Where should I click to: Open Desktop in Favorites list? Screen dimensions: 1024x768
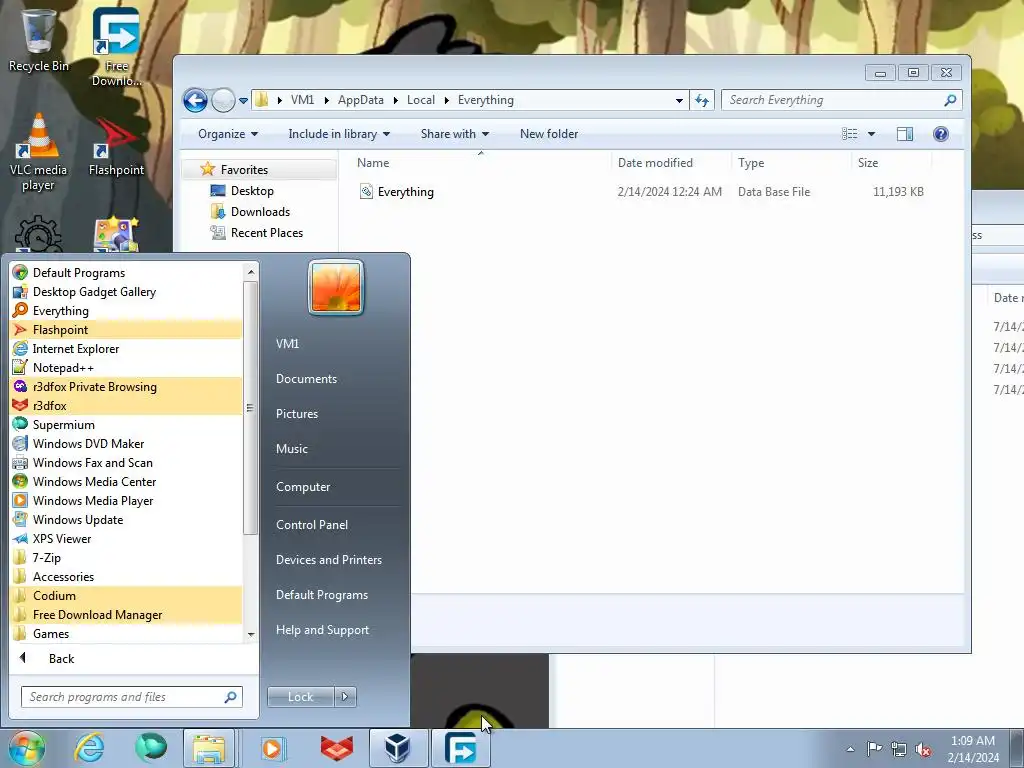[252, 191]
